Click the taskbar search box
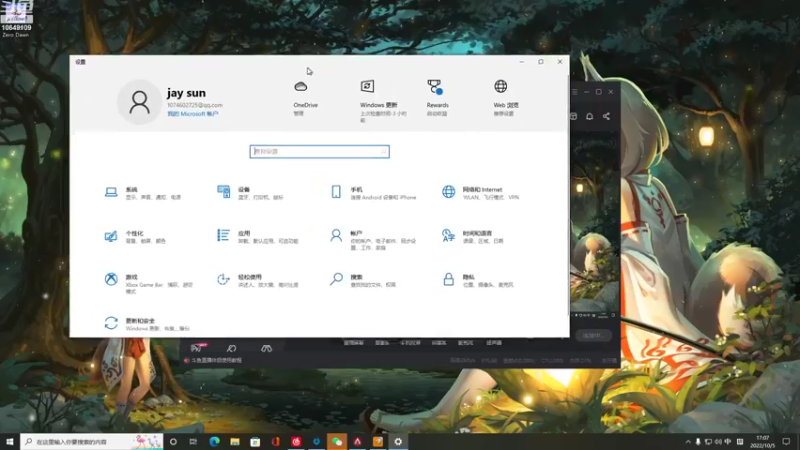800x450 pixels. (92, 441)
